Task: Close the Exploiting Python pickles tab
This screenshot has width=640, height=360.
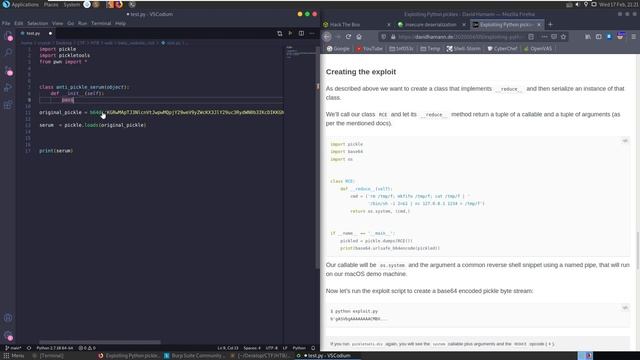Action: pyautogui.click(x=539, y=24)
